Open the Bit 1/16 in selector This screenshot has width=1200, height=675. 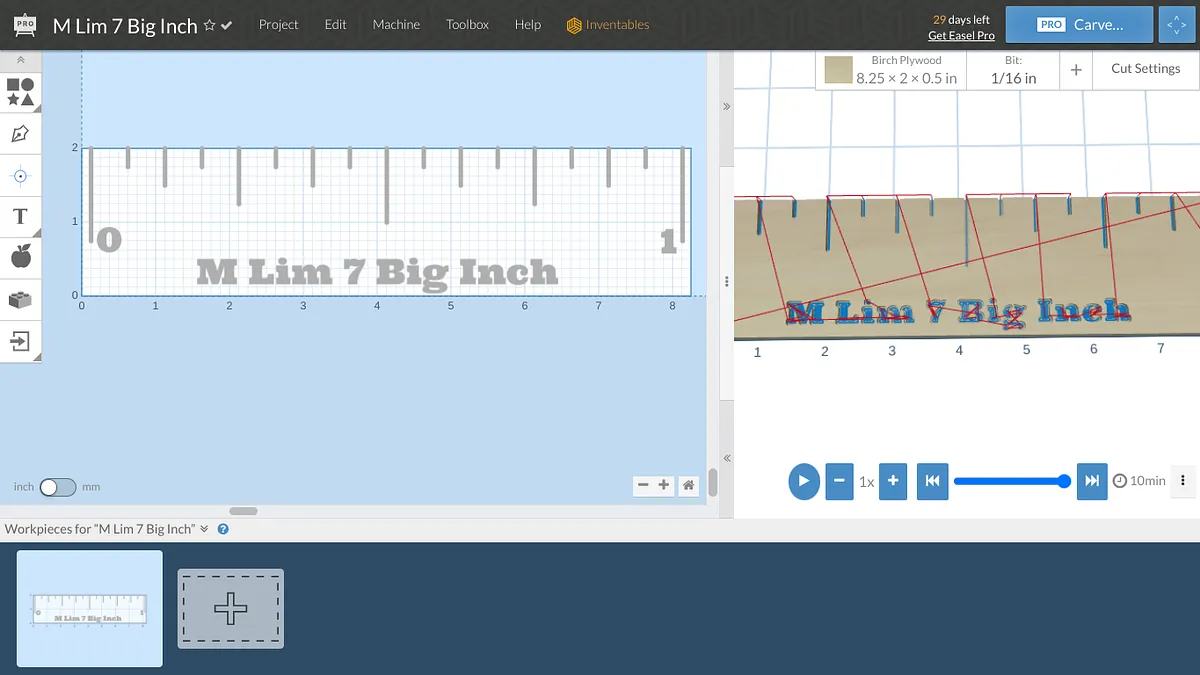pos(1013,70)
